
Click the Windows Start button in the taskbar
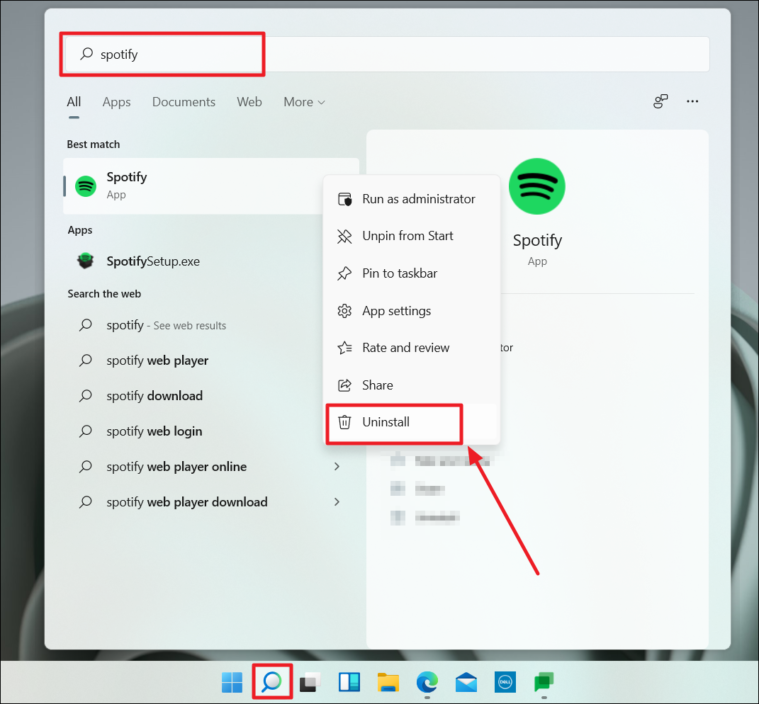tap(232, 682)
